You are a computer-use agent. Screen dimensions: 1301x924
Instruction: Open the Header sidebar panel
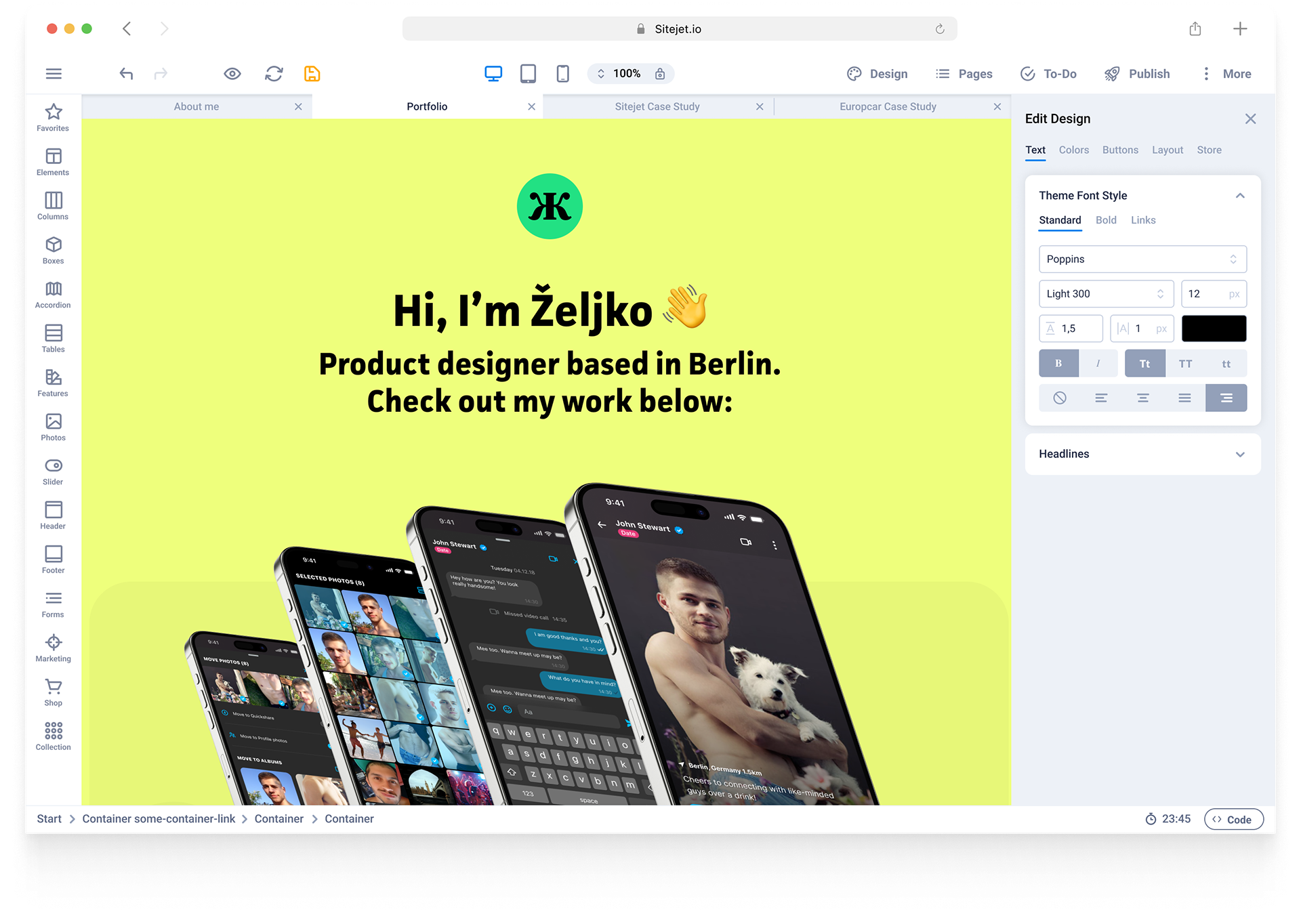(x=53, y=516)
